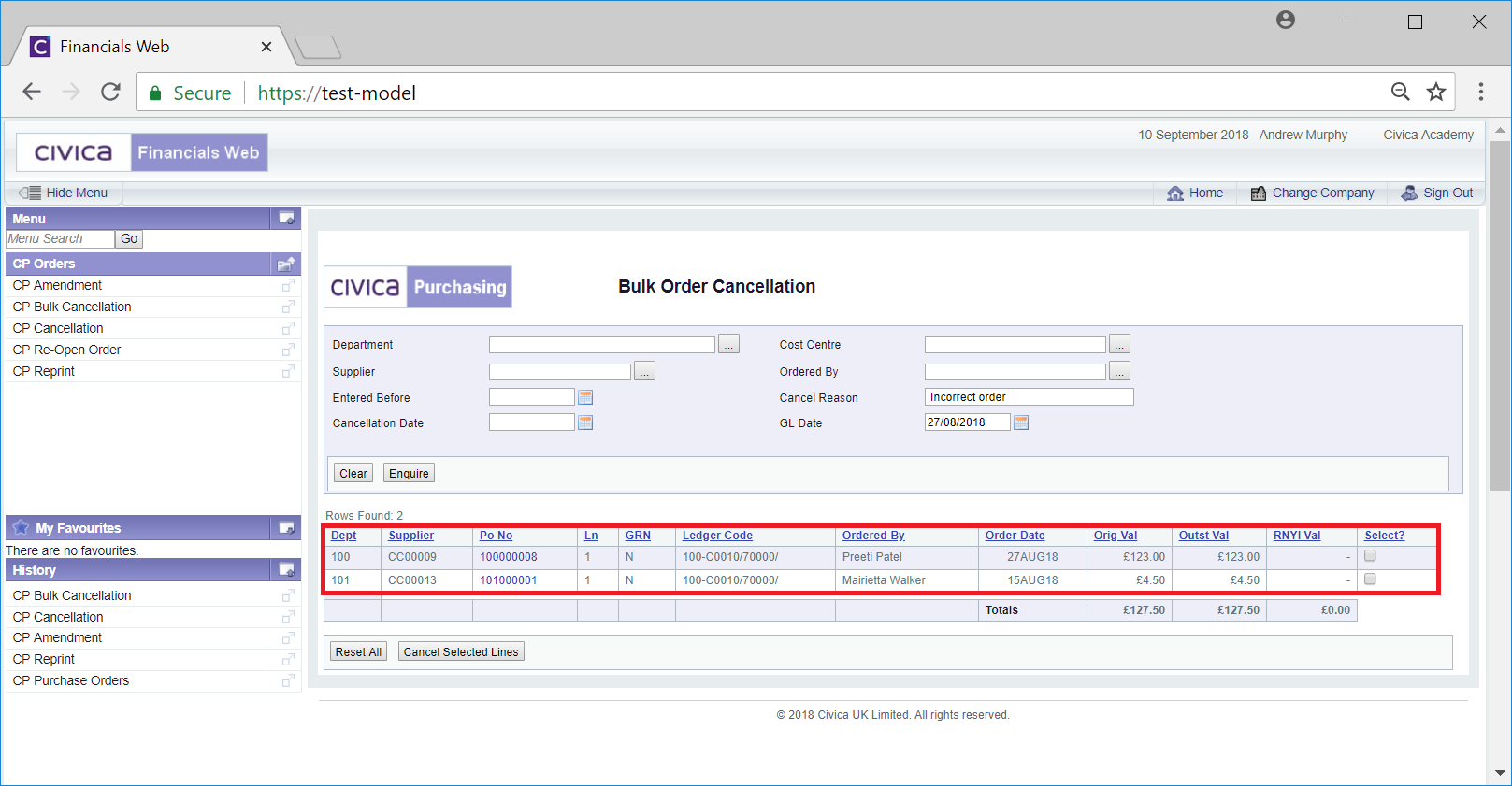1512x786 pixels.
Task: Open CP Purchase Orders new window icon in History
Action: (x=288, y=680)
